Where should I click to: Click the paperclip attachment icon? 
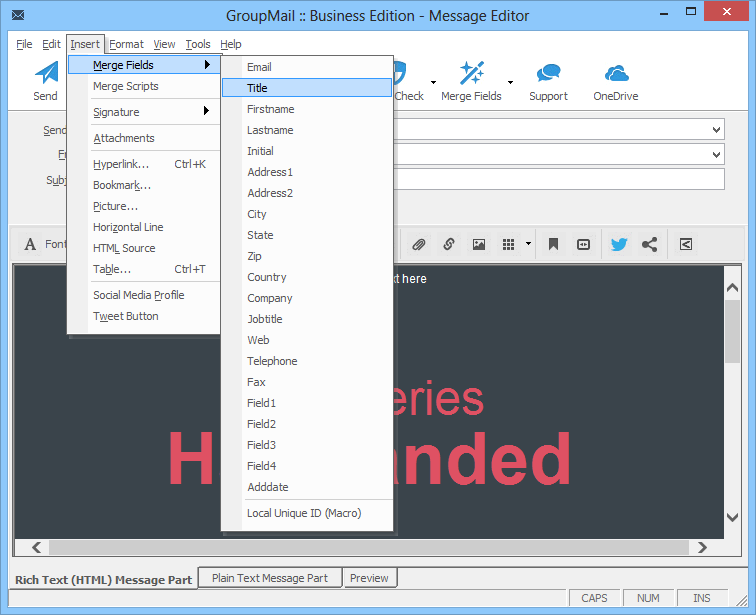pos(418,244)
